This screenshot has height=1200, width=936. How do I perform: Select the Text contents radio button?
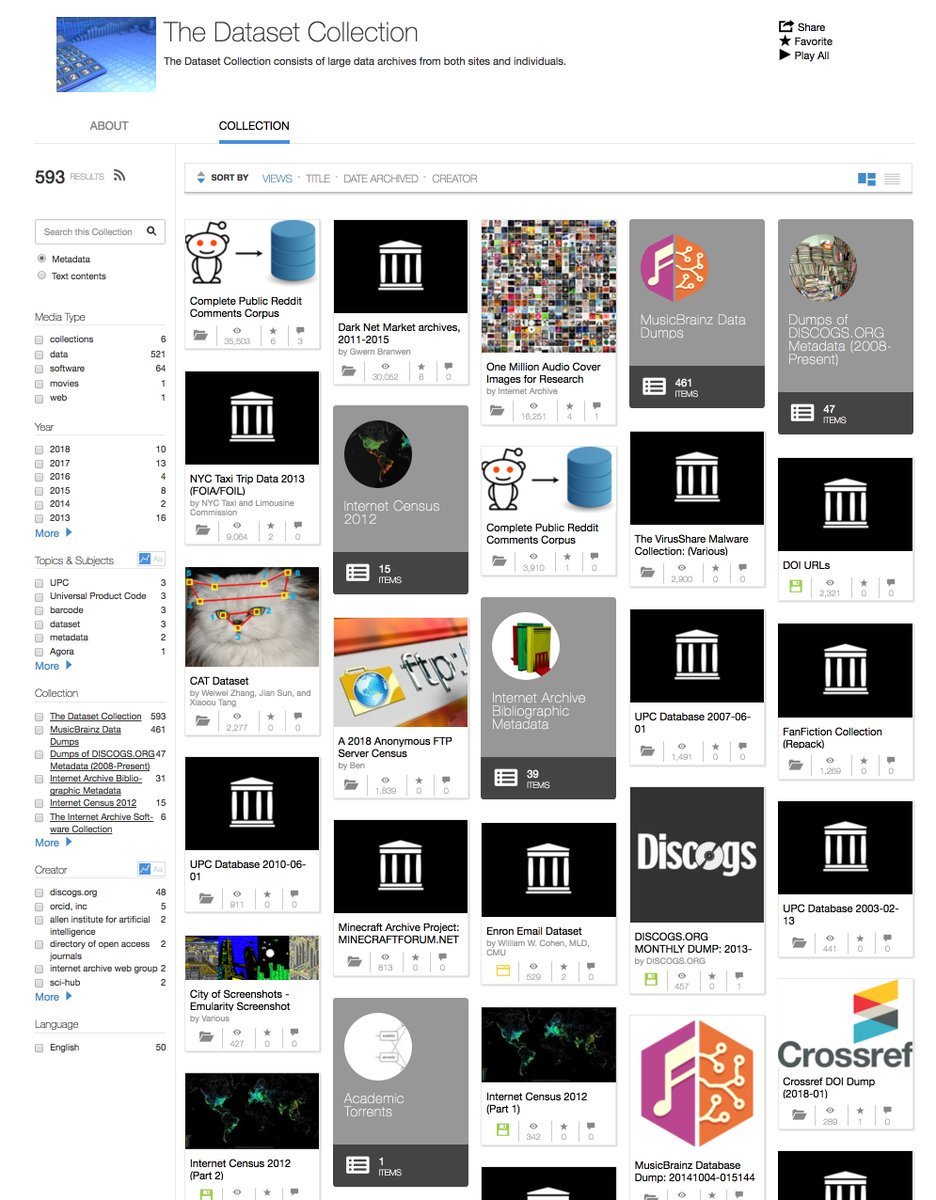click(x=41, y=275)
